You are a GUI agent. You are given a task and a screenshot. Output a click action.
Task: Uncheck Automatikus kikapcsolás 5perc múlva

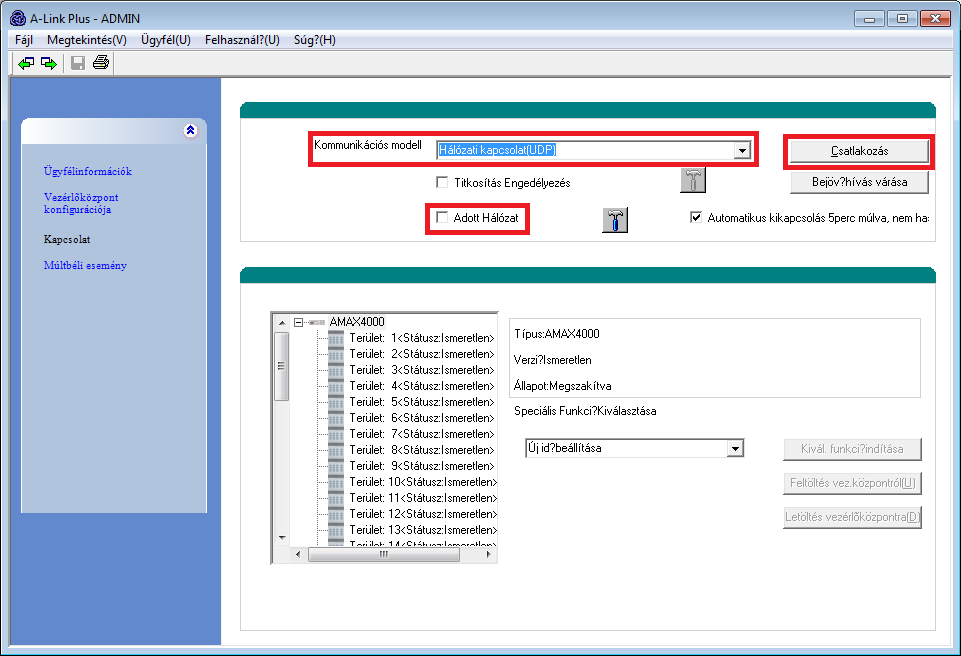pyautogui.click(x=696, y=217)
